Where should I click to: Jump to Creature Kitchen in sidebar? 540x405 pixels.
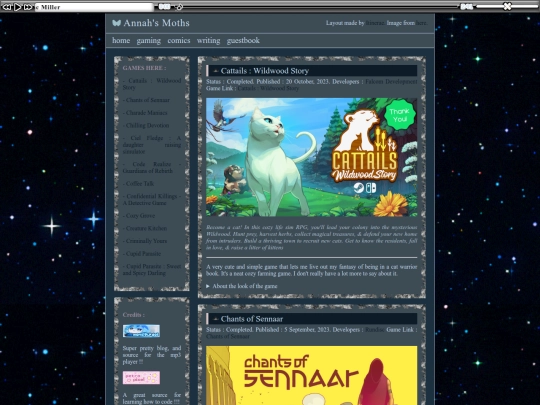click(145, 229)
